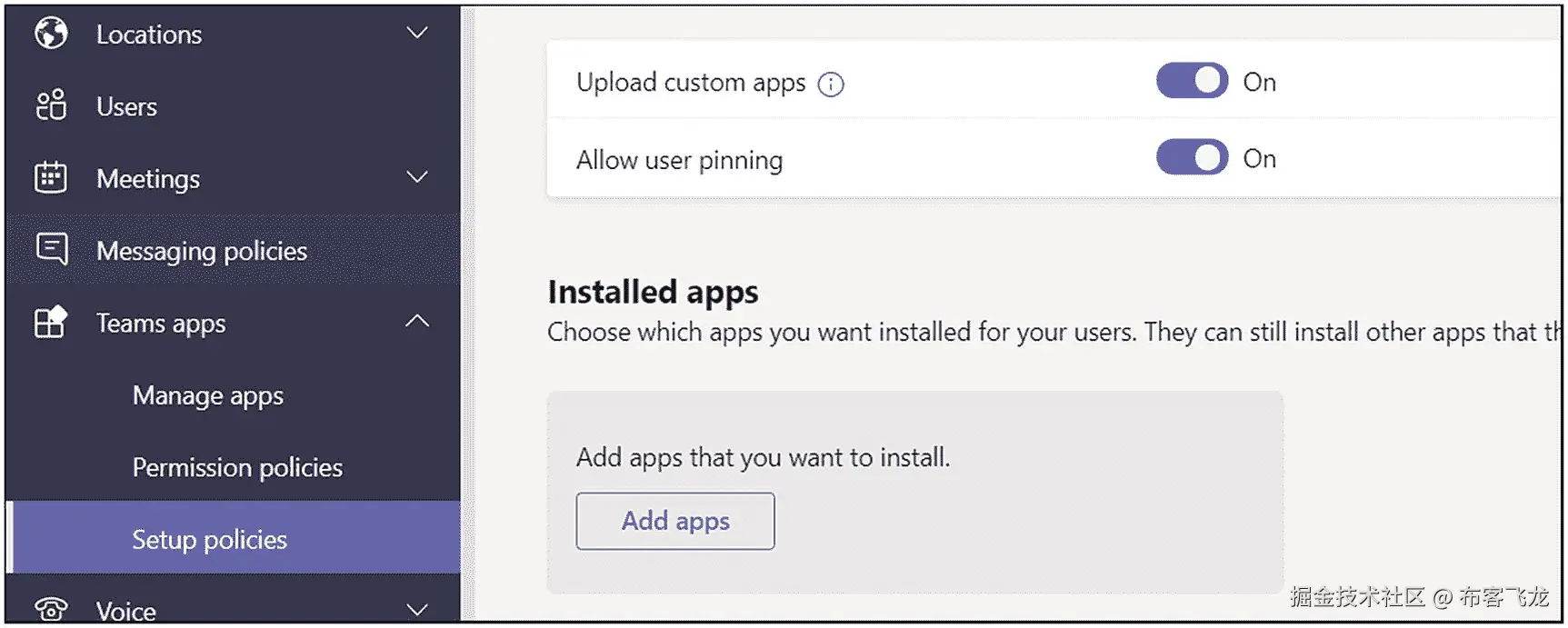
Task: Expand the Voice section chevron
Action: tap(417, 609)
